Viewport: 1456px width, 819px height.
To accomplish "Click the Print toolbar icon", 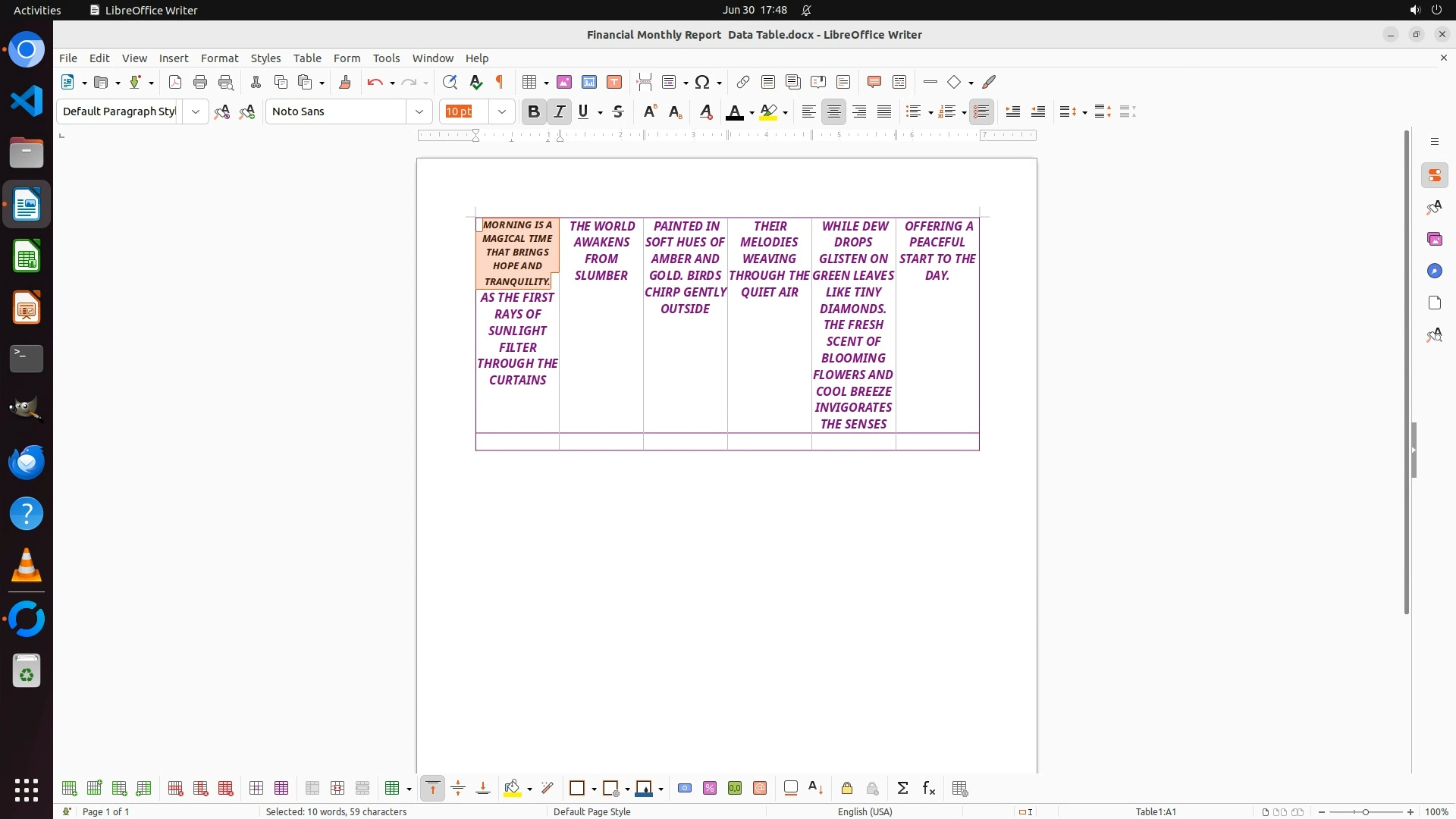I will click(x=200, y=82).
